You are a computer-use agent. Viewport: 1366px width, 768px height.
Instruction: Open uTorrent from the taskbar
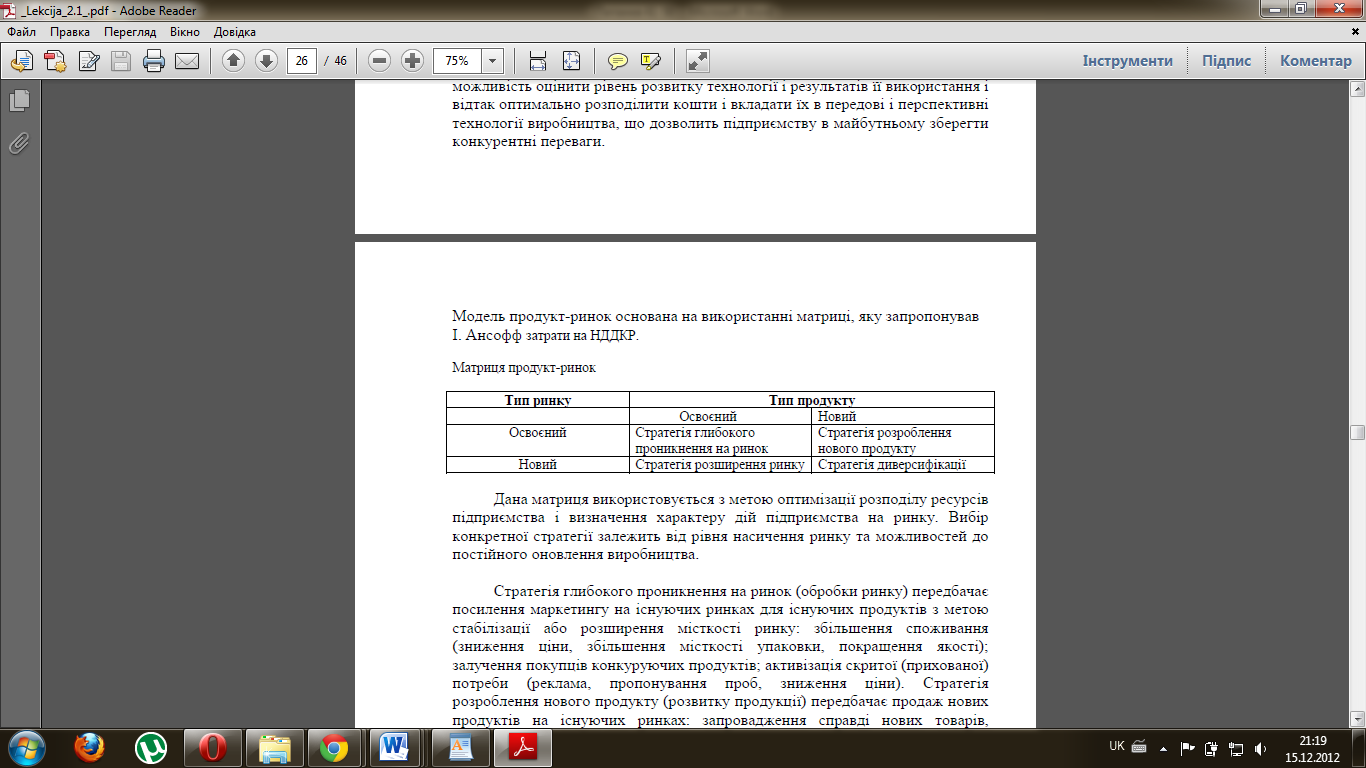151,747
